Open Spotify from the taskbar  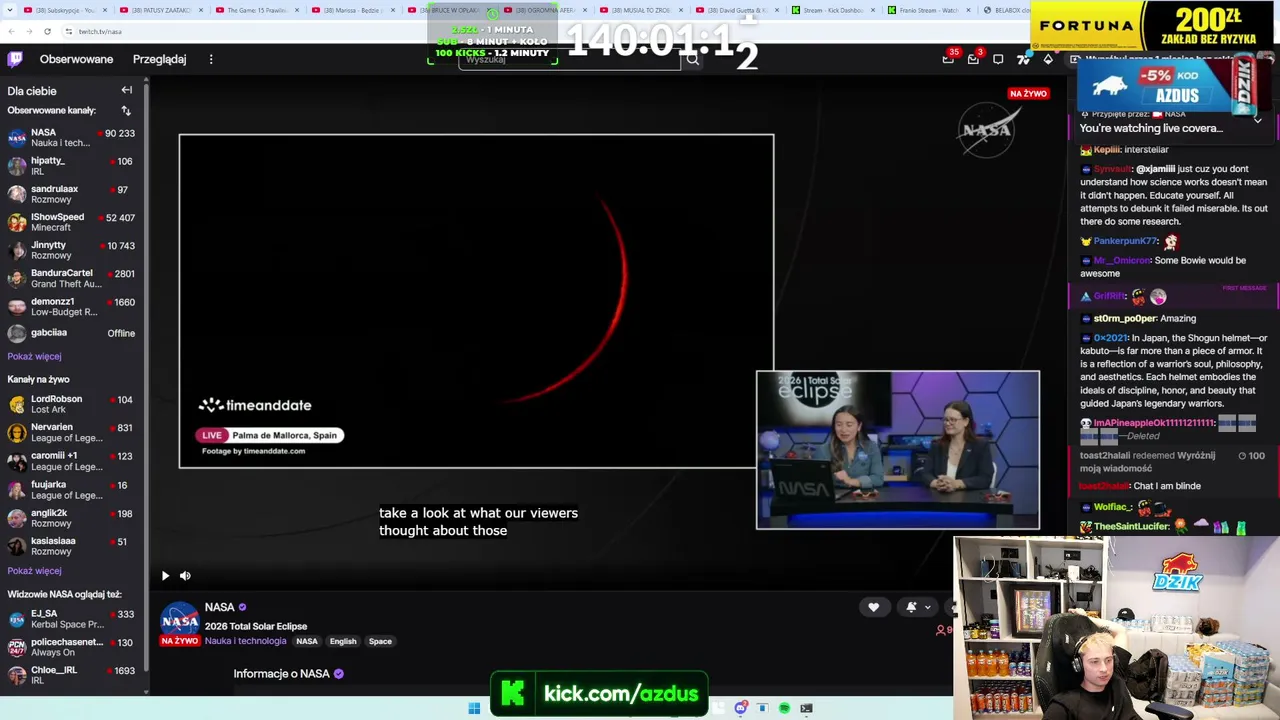(x=784, y=708)
